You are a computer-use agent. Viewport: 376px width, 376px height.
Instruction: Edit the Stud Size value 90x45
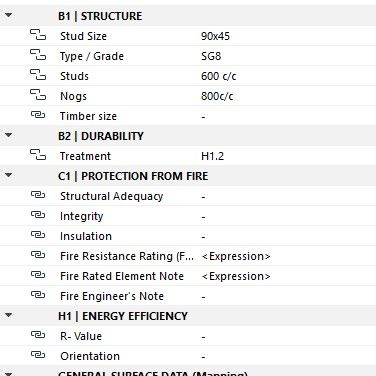click(215, 36)
